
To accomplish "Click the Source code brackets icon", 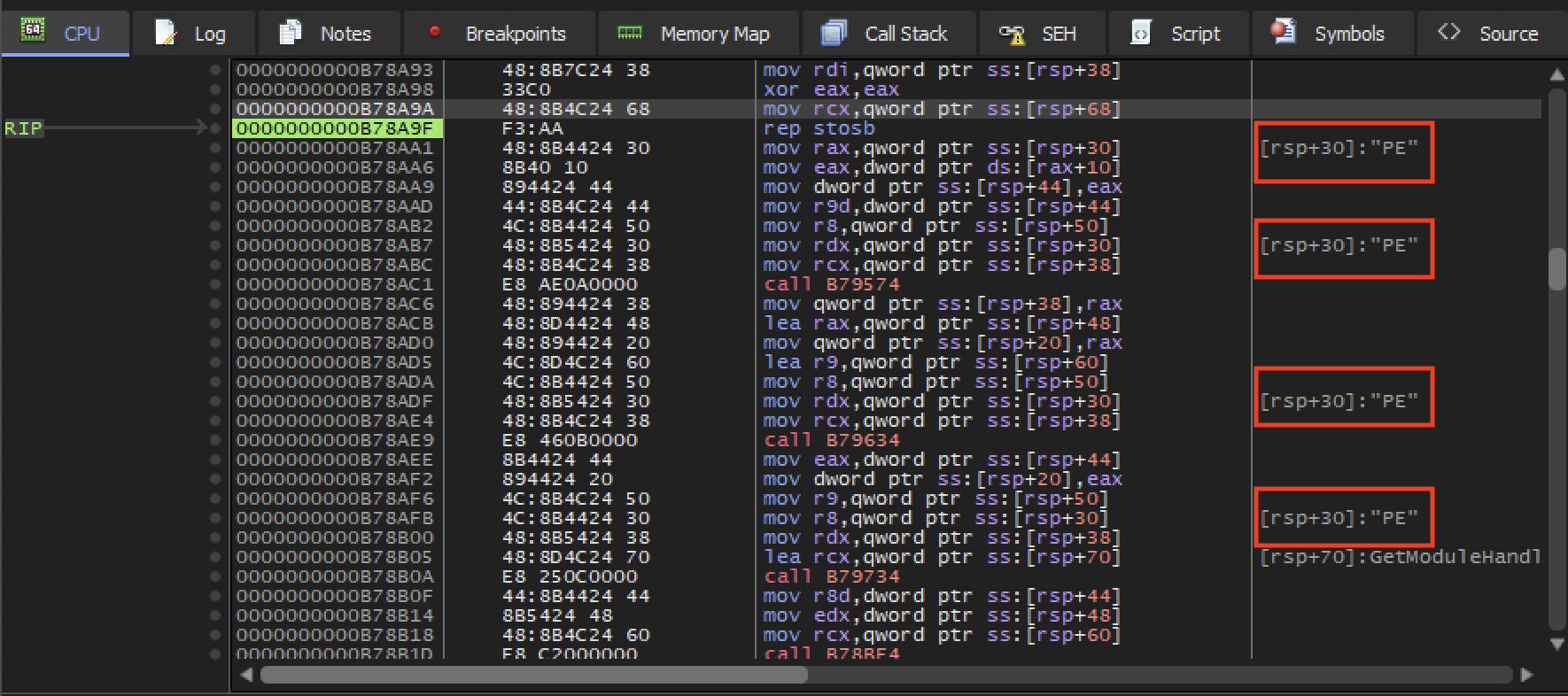I will click(1448, 32).
